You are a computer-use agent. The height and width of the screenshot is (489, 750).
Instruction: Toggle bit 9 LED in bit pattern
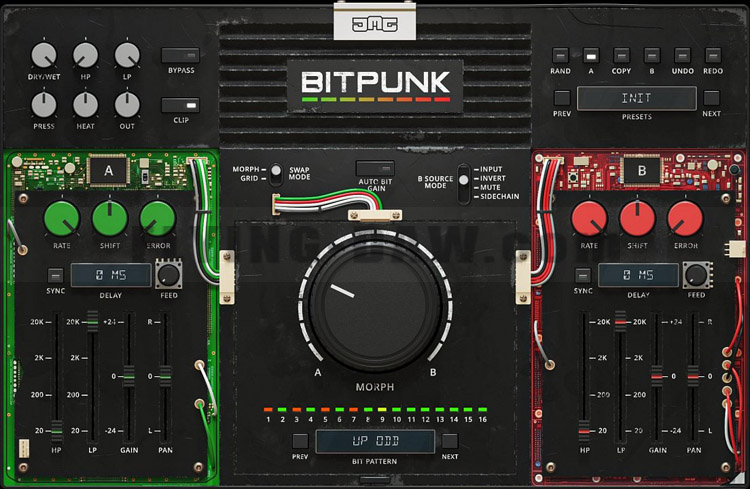point(382,410)
